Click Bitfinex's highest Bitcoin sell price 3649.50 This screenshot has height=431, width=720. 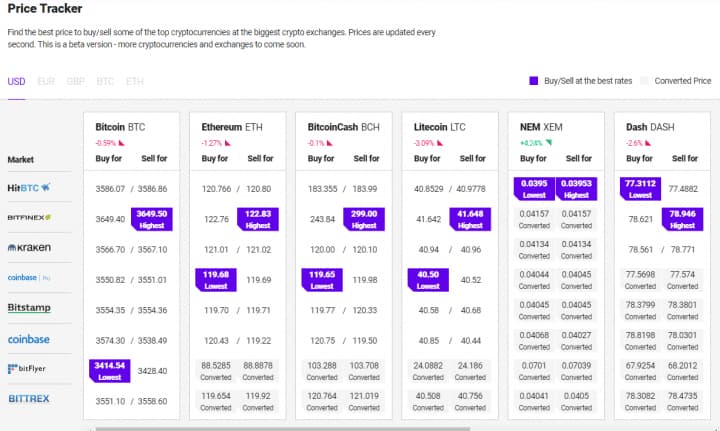154,218
